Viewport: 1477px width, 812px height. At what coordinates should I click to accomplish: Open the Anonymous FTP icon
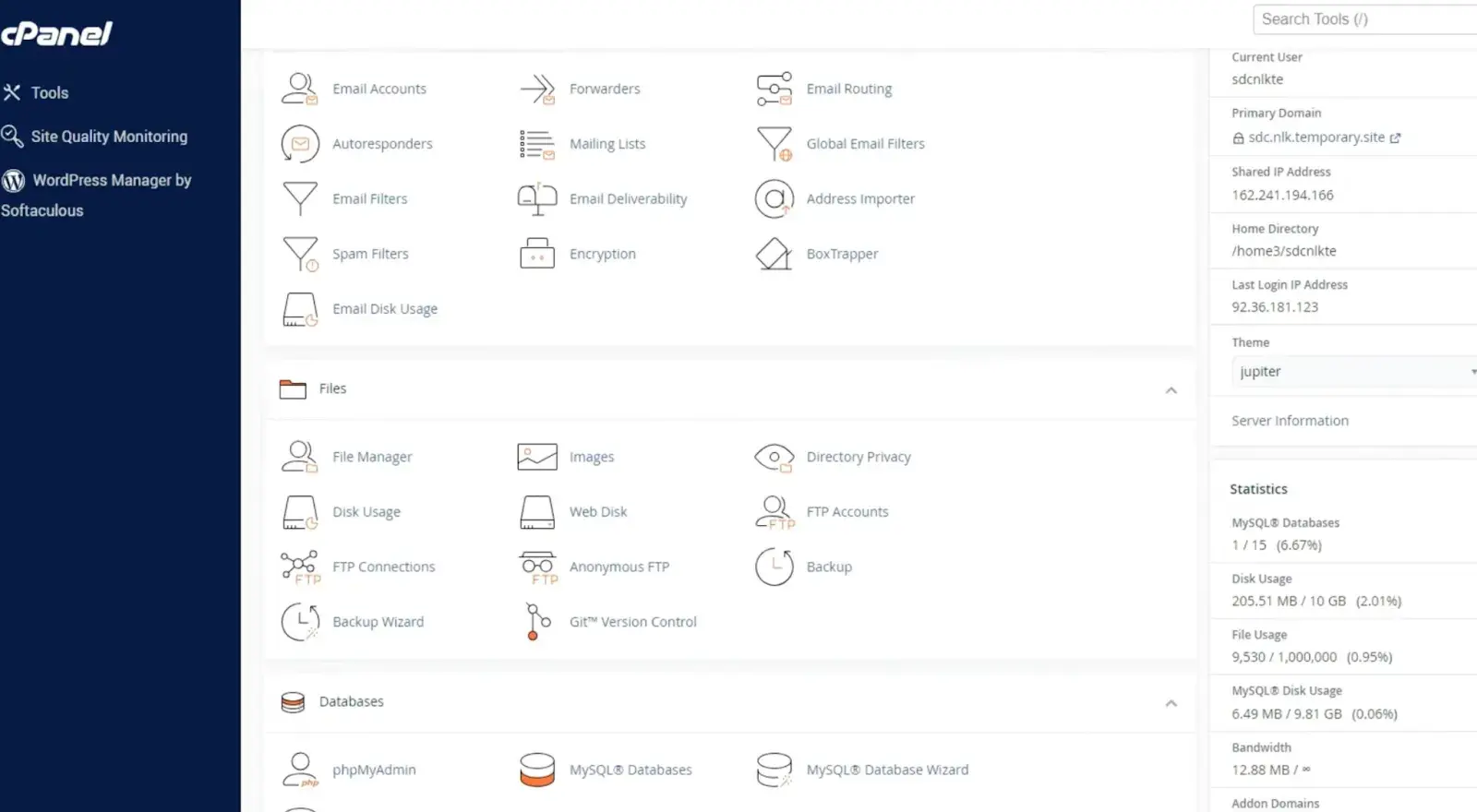pos(537,567)
